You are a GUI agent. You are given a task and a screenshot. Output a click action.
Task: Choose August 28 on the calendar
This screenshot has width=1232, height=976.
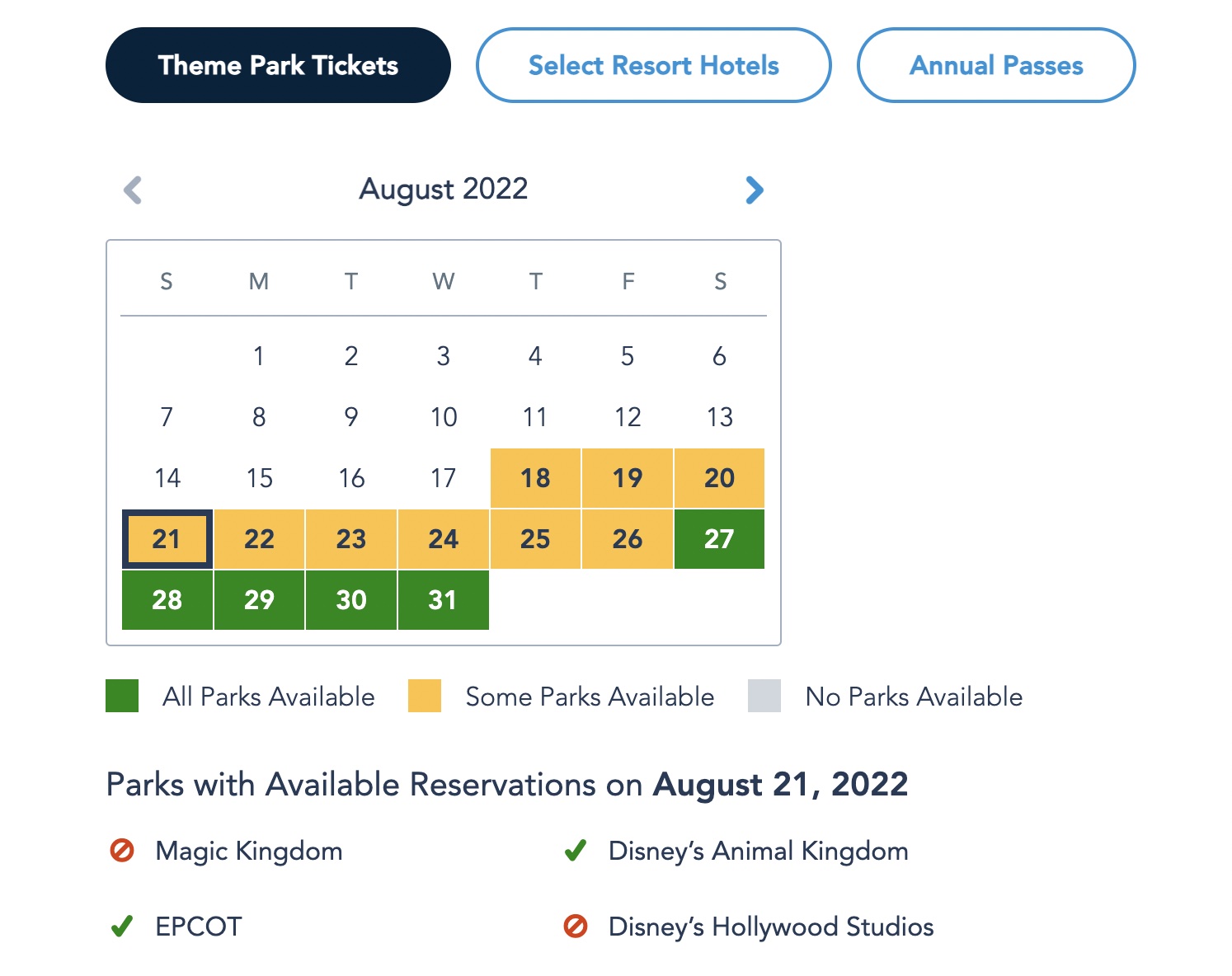[167, 600]
